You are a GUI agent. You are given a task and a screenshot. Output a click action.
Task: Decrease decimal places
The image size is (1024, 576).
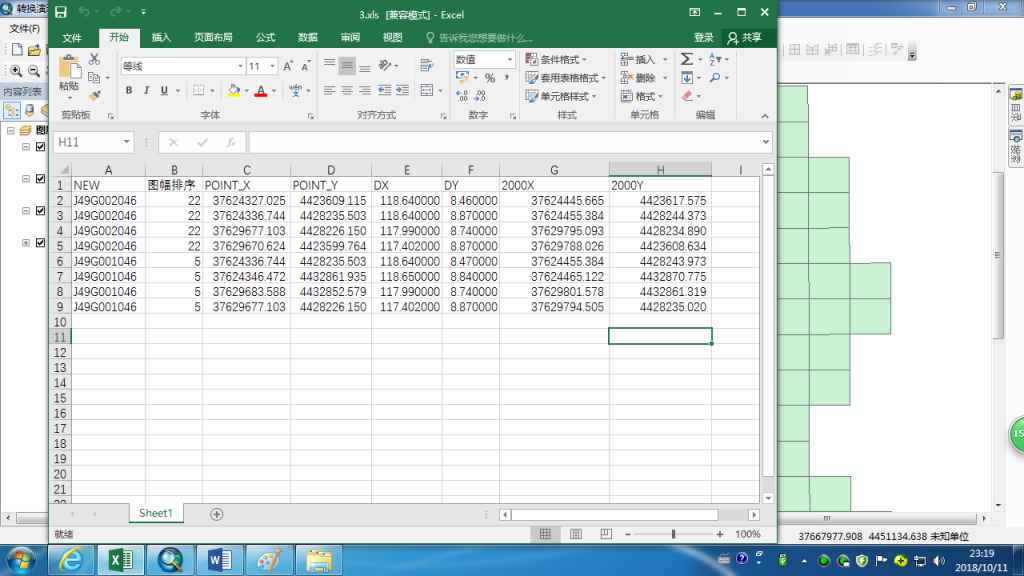coord(480,96)
